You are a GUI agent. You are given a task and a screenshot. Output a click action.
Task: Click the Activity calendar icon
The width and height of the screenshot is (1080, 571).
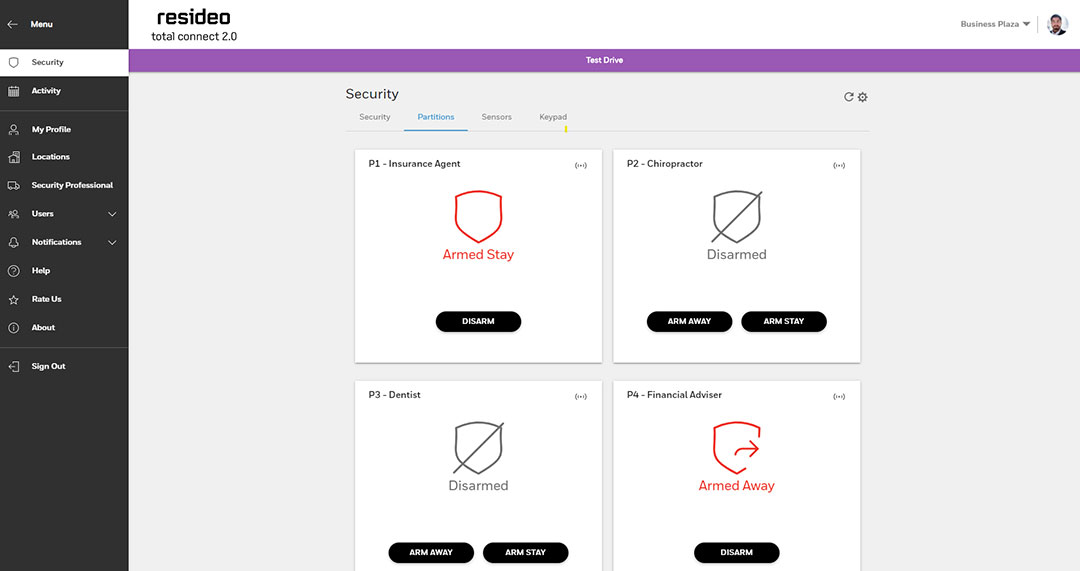tap(13, 91)
